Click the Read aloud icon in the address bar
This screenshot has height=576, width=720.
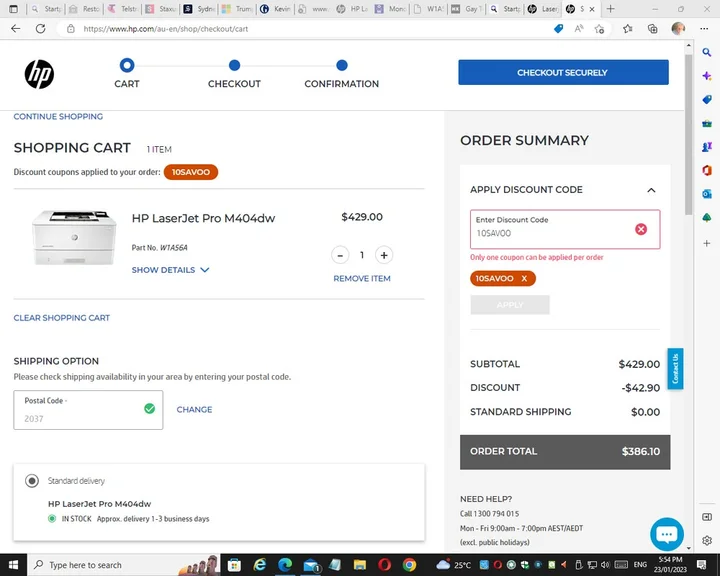[x=579, y=28]
